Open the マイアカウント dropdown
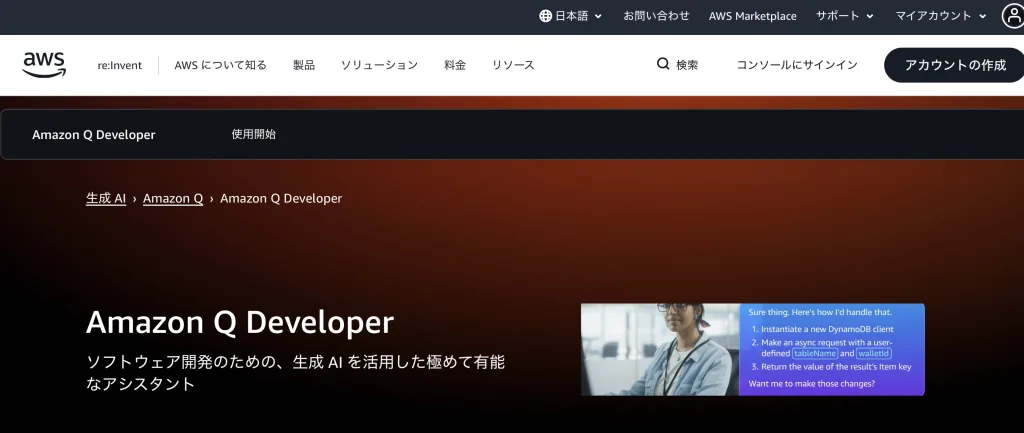The width and height of the screenshot is (1024, 433). 940,16
